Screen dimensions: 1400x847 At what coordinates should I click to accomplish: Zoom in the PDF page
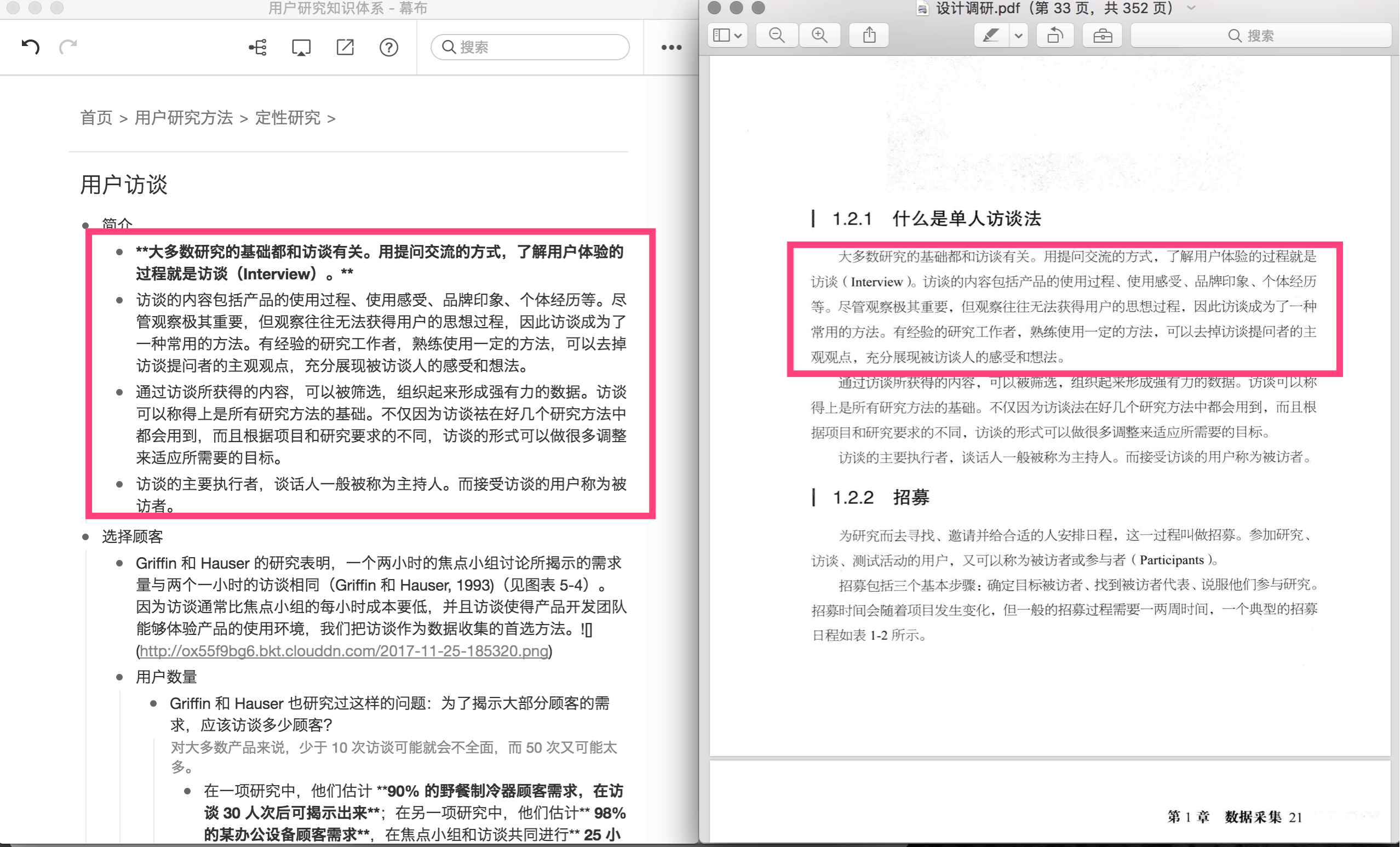(x=819, y=35)
